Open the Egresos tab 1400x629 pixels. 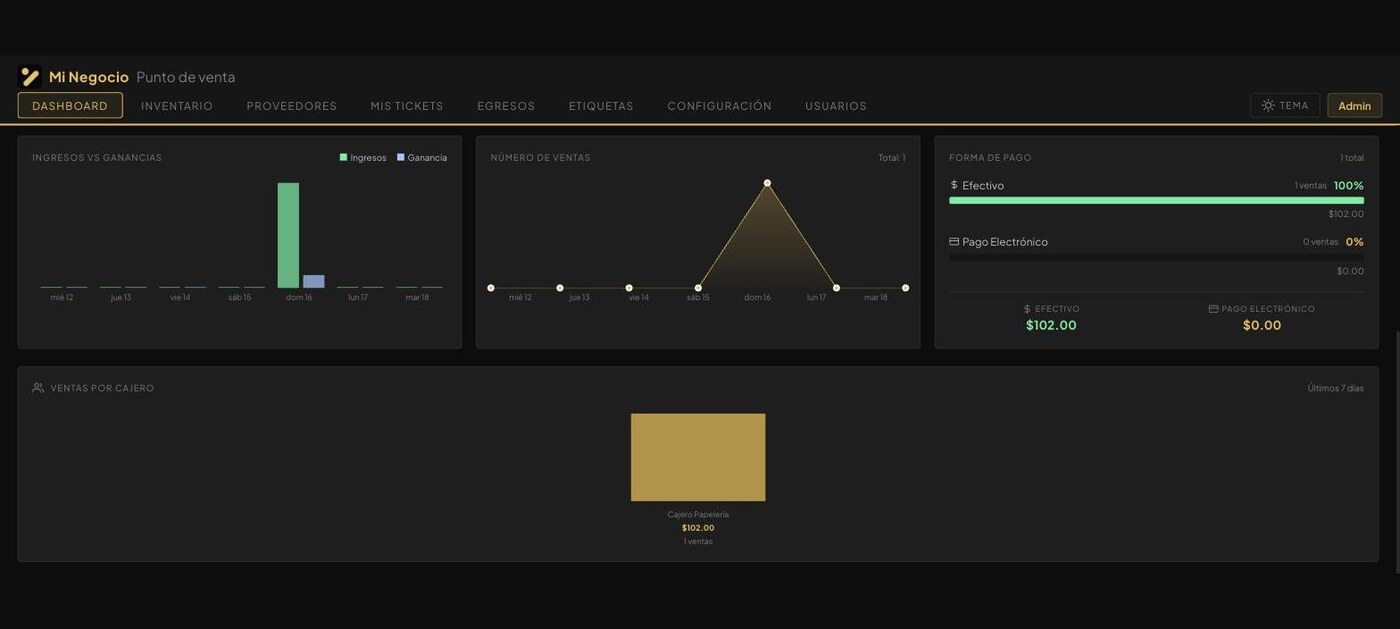point(506,106)
